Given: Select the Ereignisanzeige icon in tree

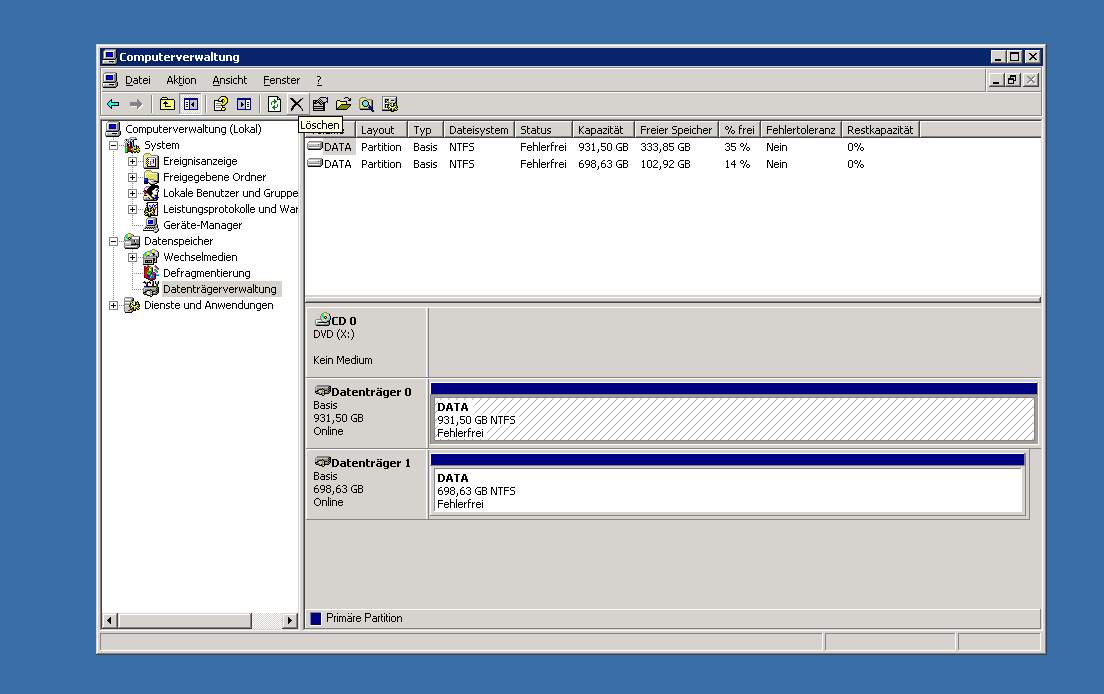Looking at the screenshot, I should point(151,161).
